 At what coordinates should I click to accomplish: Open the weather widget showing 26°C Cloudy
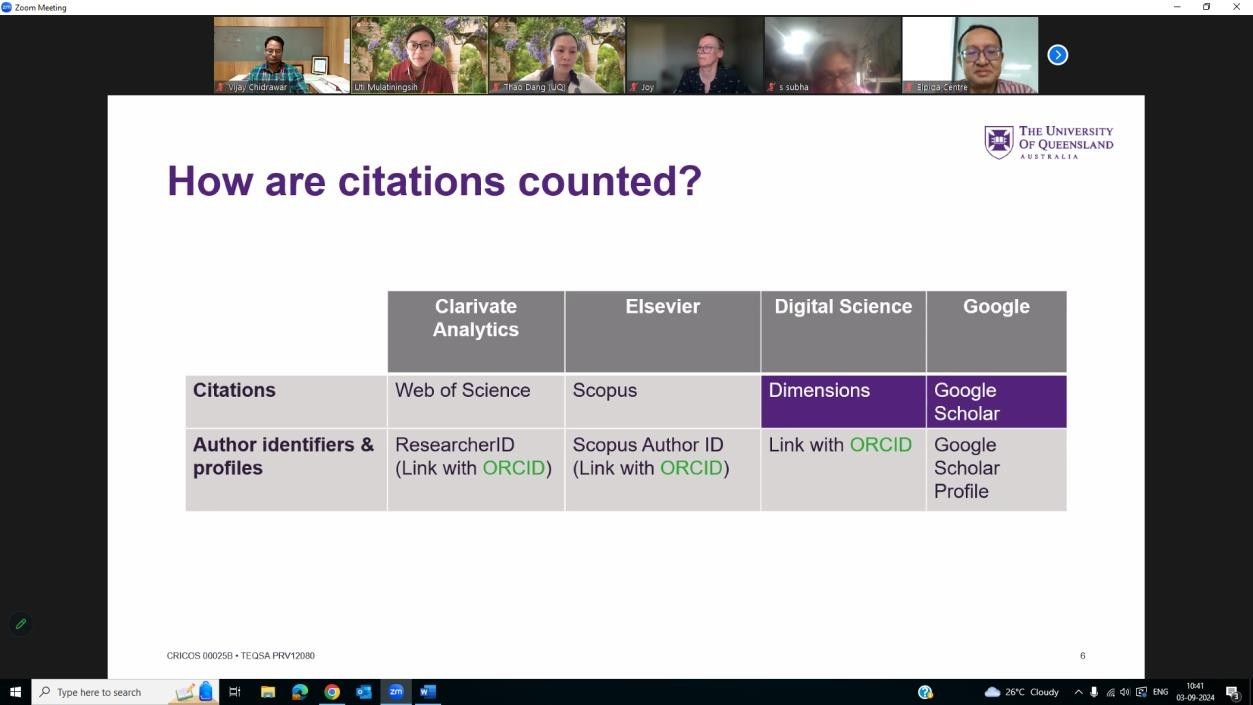(x=1022, y=692)
